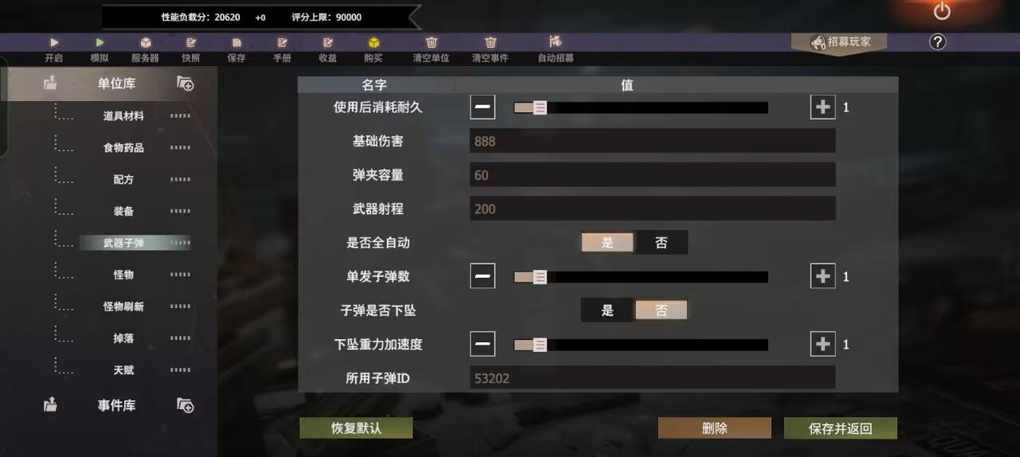1020x457 pixels.
Task: Click the power icon at top right
Action: click(942, 11)
